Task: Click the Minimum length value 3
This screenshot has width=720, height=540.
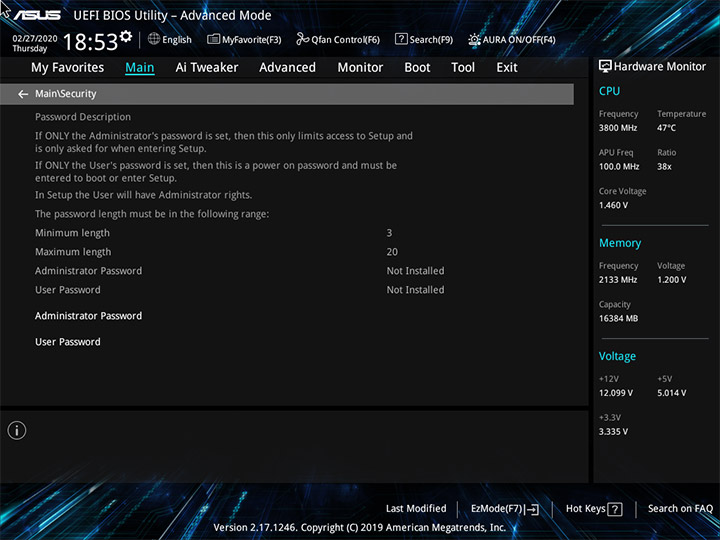Action: click(x=389, y=233)
